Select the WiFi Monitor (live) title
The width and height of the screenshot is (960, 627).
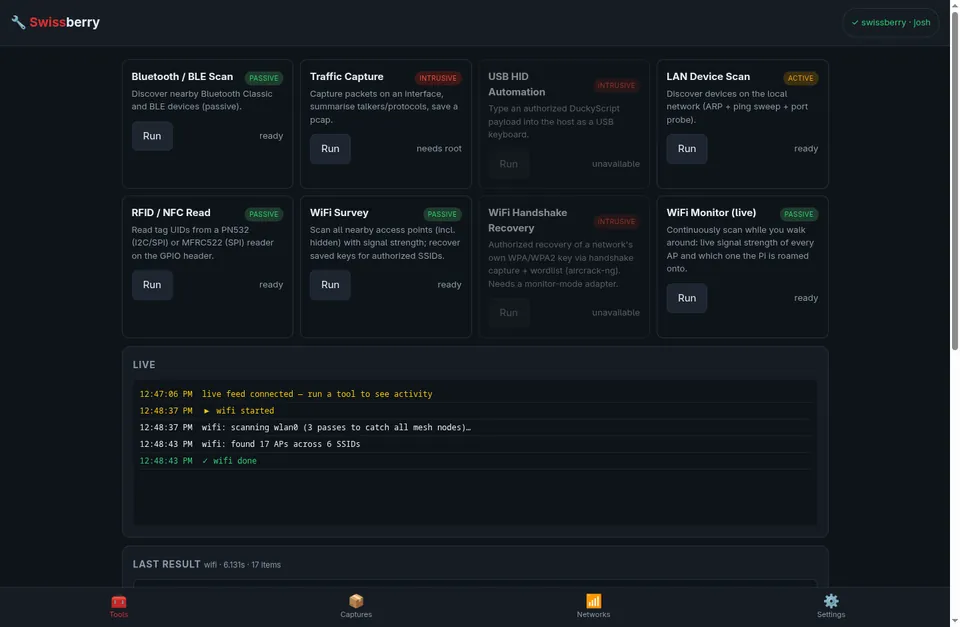[711, 212]
